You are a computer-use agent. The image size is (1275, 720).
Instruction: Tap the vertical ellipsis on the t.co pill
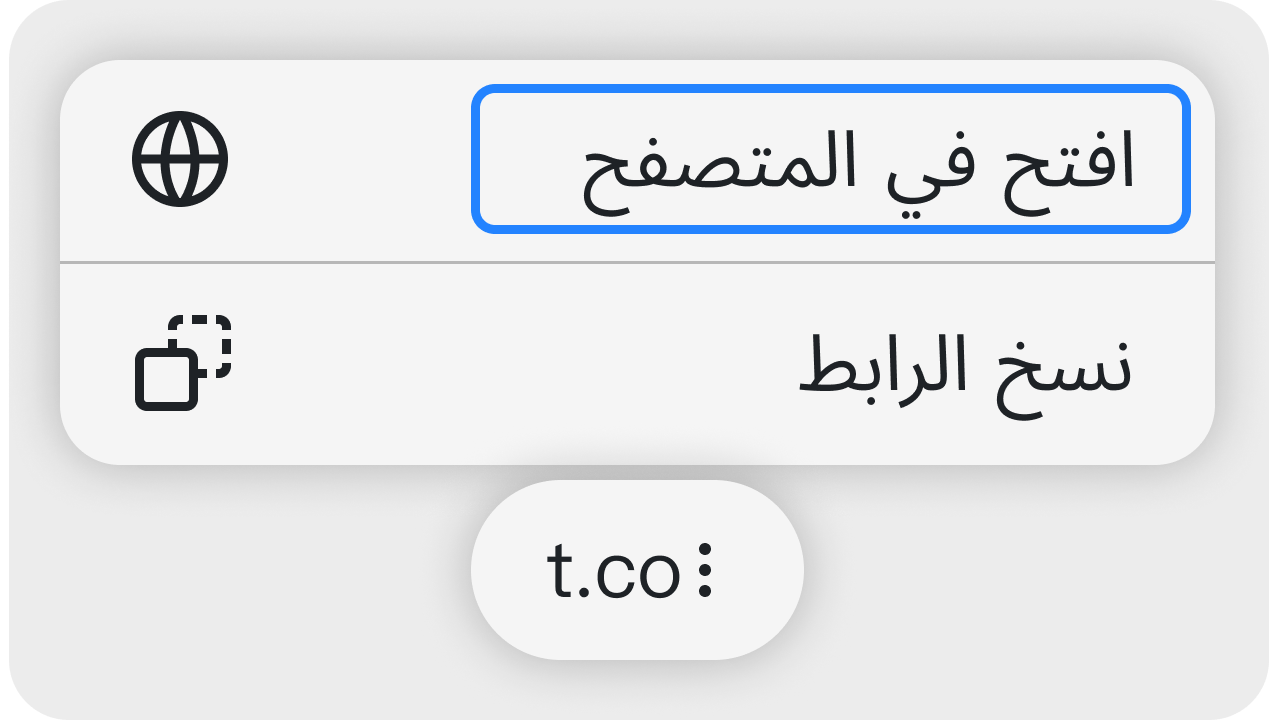click(x=705, y=571)
